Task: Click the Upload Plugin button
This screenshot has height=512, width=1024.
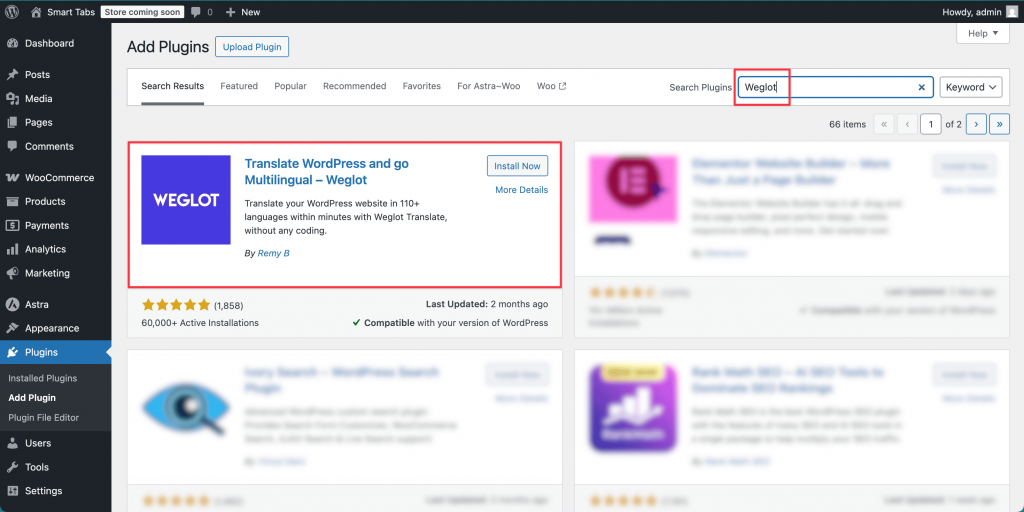Action: [252, 47]
